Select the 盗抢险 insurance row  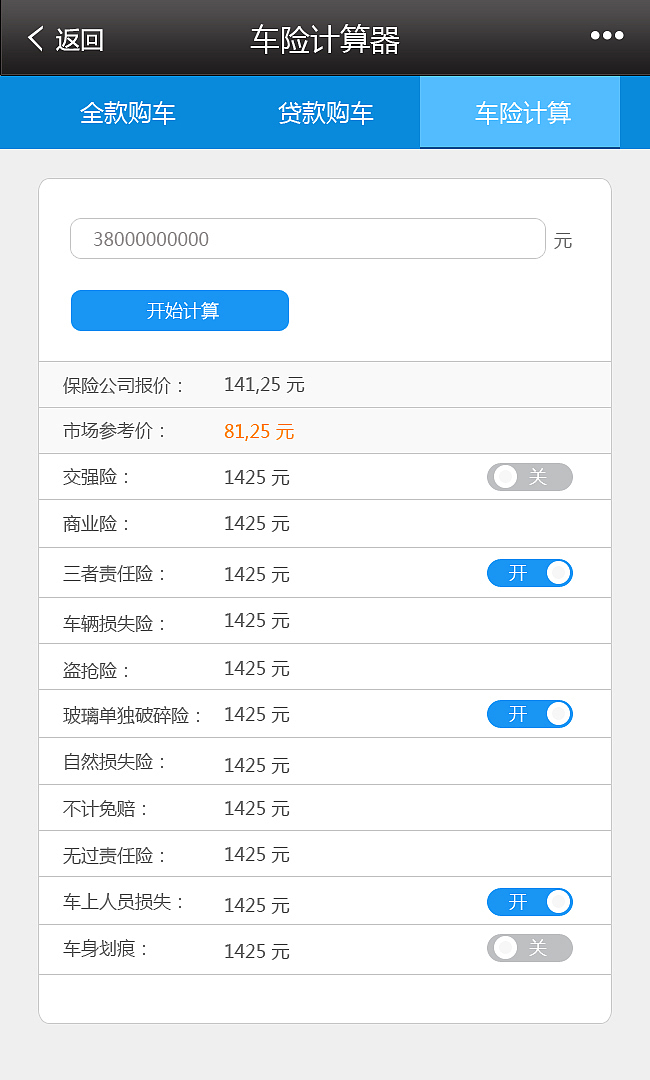pos(325,667)
